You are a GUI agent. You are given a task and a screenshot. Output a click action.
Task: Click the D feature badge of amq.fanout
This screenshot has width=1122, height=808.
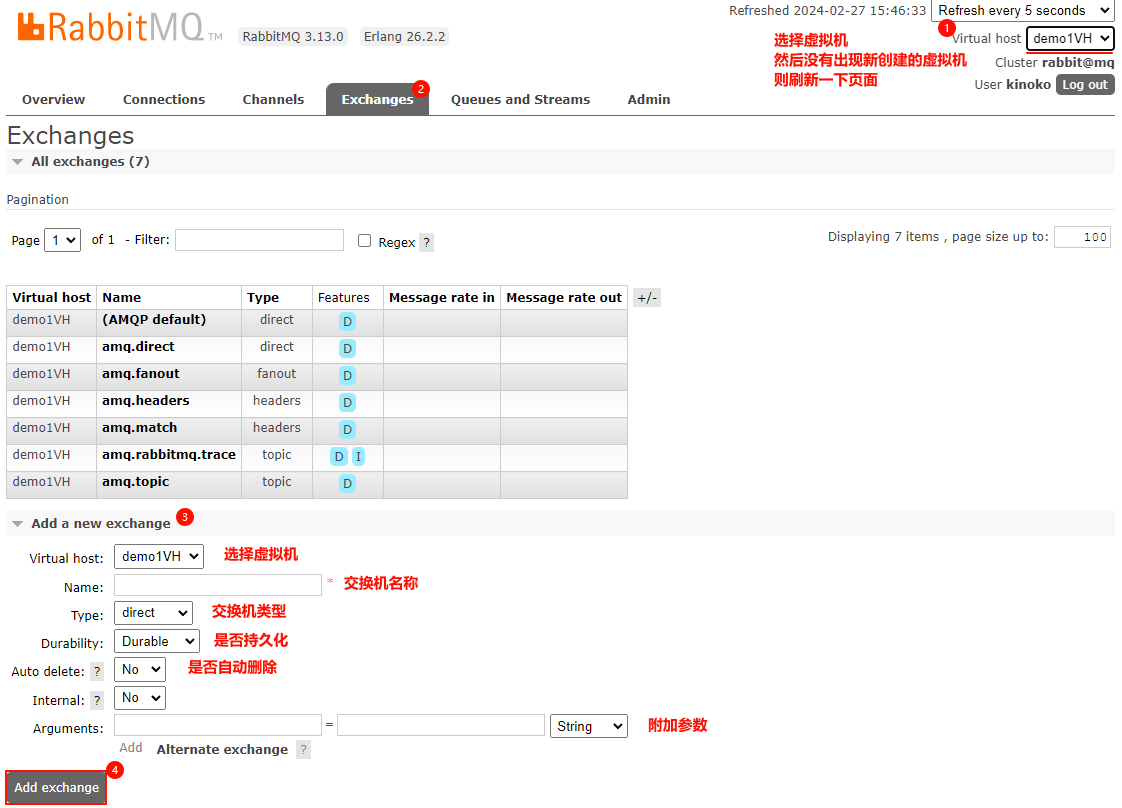click(347, 376)
